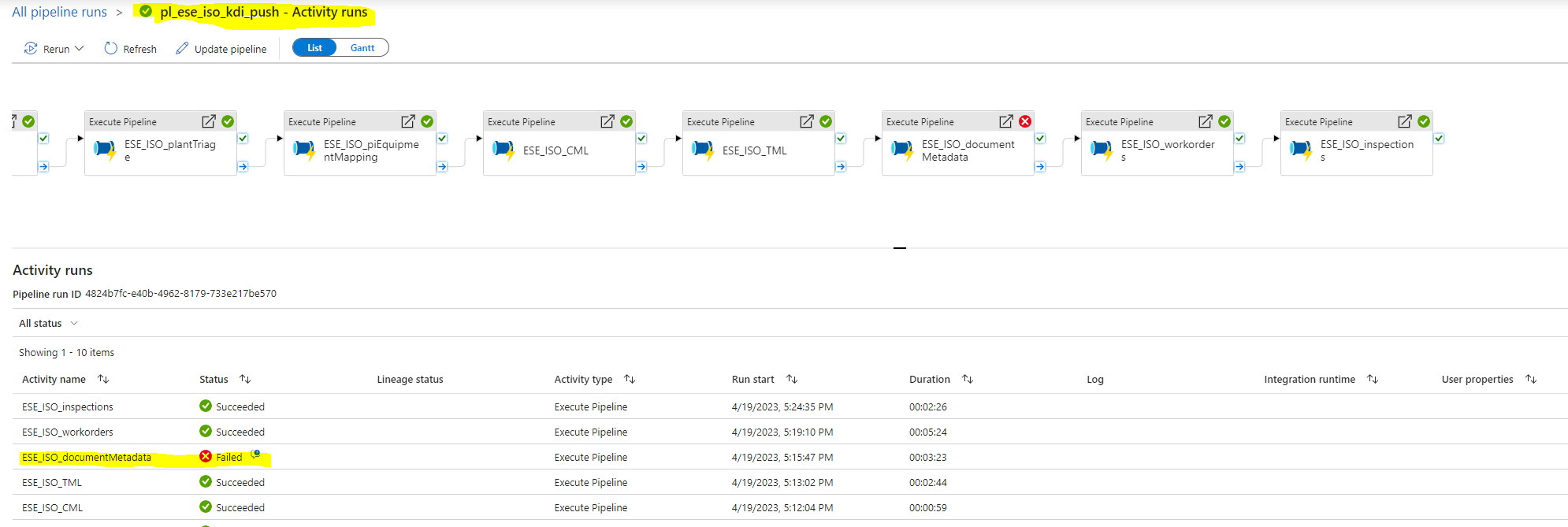The height and width of the screenshot is (527, 1568).
Task: Click success status icon on ESE_ISO_CML node
Action: (x=626, y=121)
